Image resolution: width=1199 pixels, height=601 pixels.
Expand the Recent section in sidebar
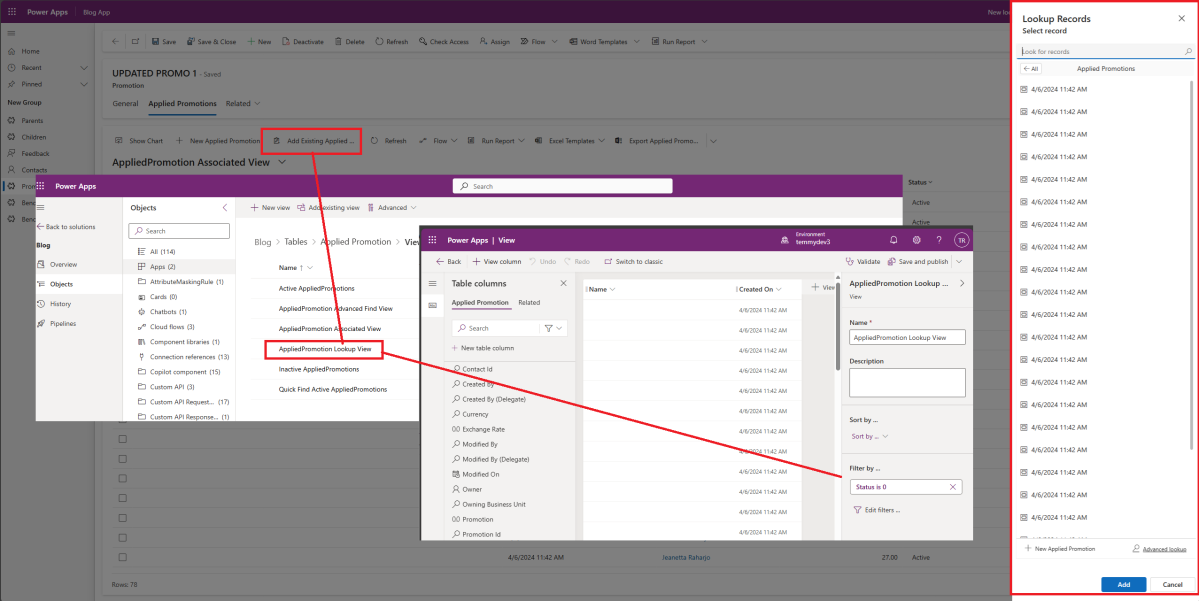[83, 67]
